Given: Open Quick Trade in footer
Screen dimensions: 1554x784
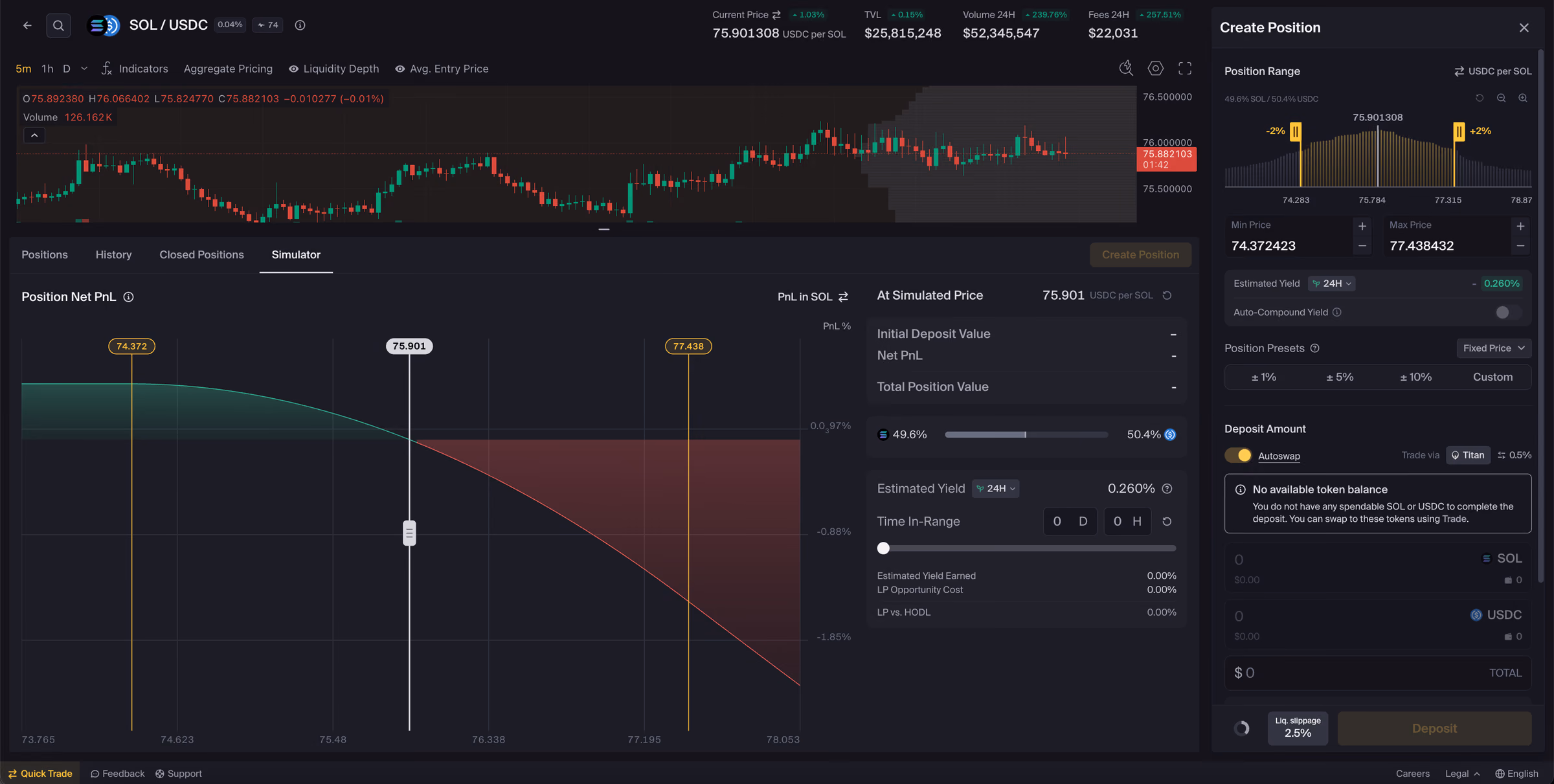Looking at the screenshot, I should (x=40, y=774).
